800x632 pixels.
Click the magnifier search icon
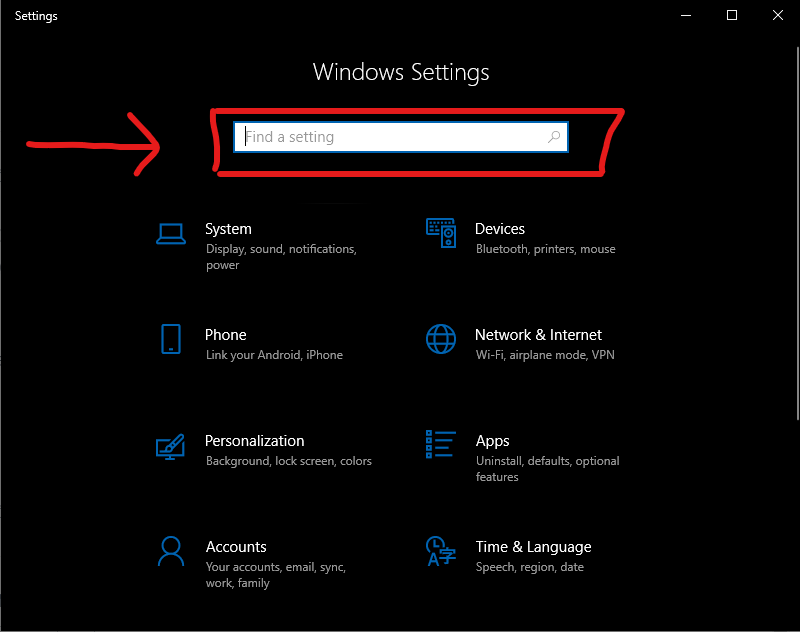[554, 137]
